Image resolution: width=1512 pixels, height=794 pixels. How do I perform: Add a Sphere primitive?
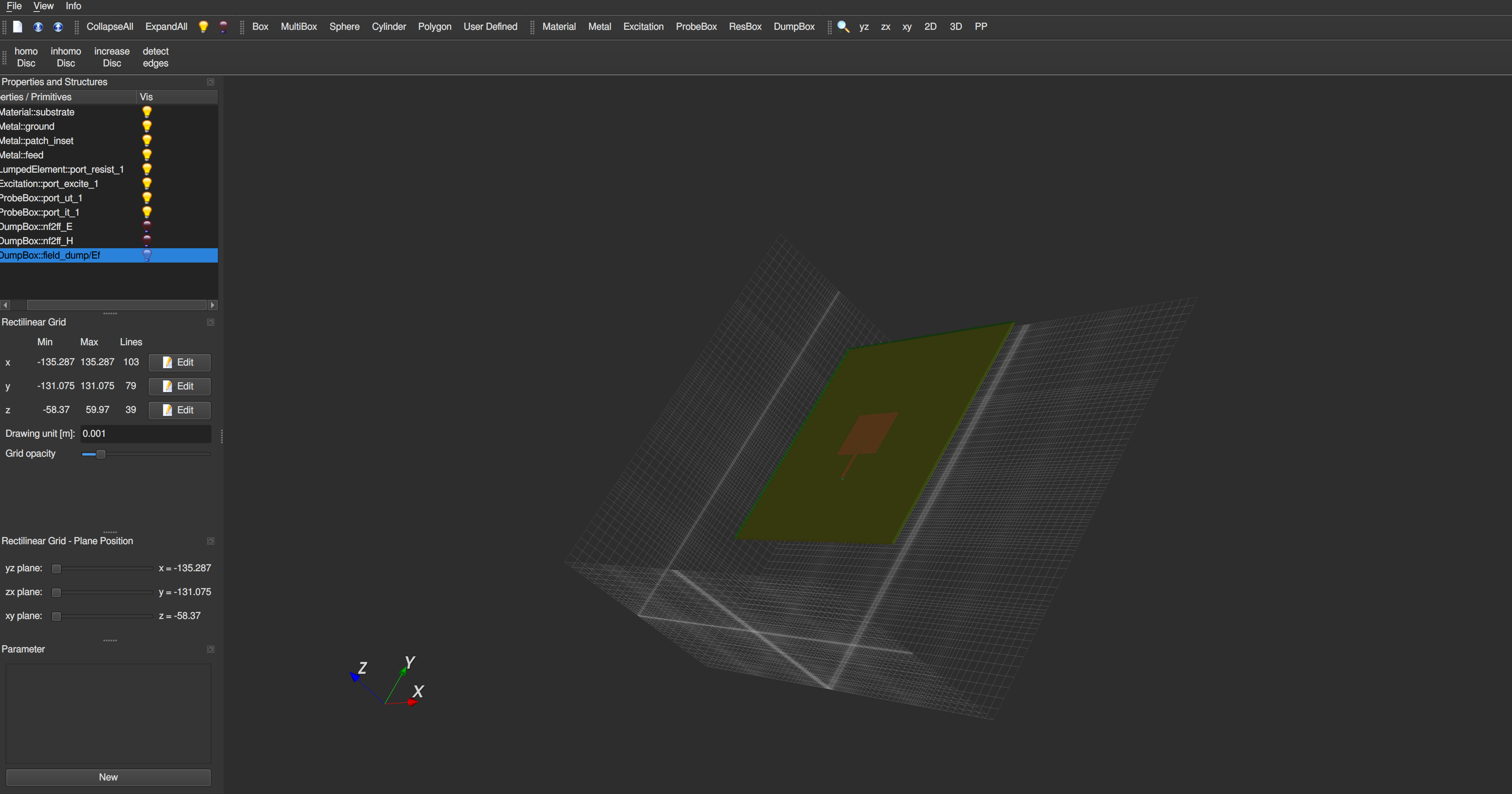[x=345, y=26]
